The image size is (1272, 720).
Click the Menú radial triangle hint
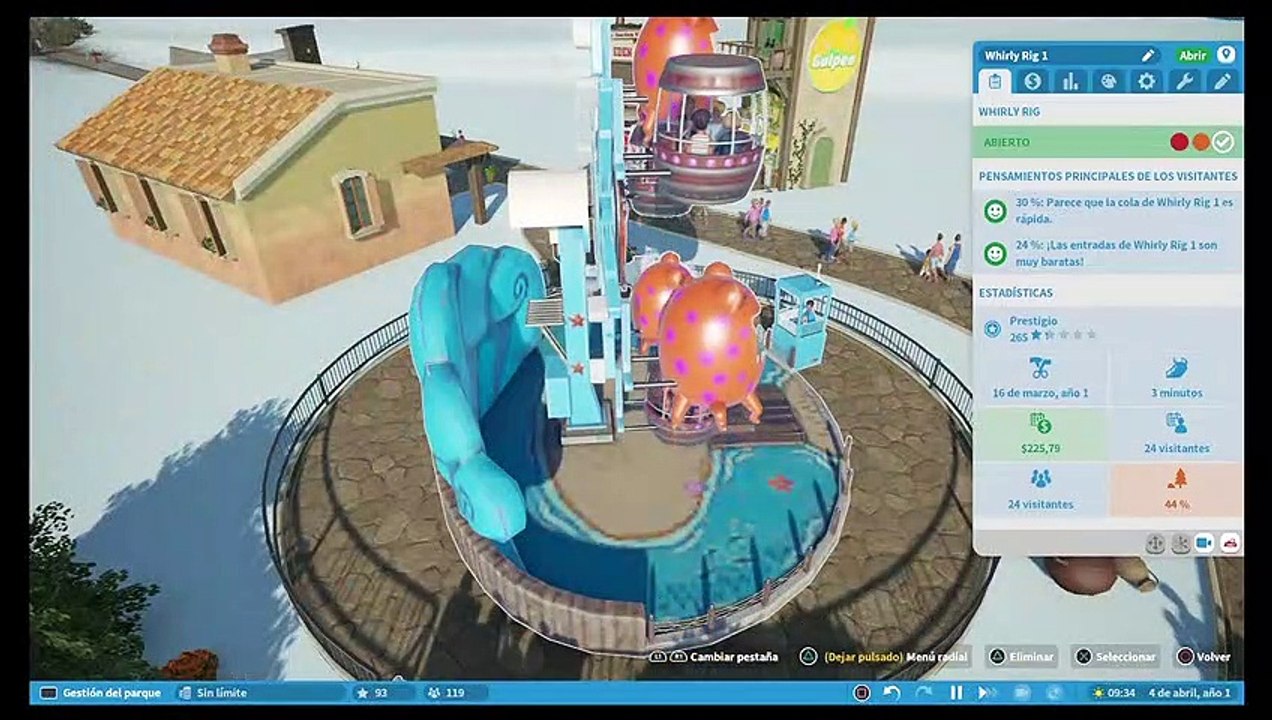[x=883, y=657]
